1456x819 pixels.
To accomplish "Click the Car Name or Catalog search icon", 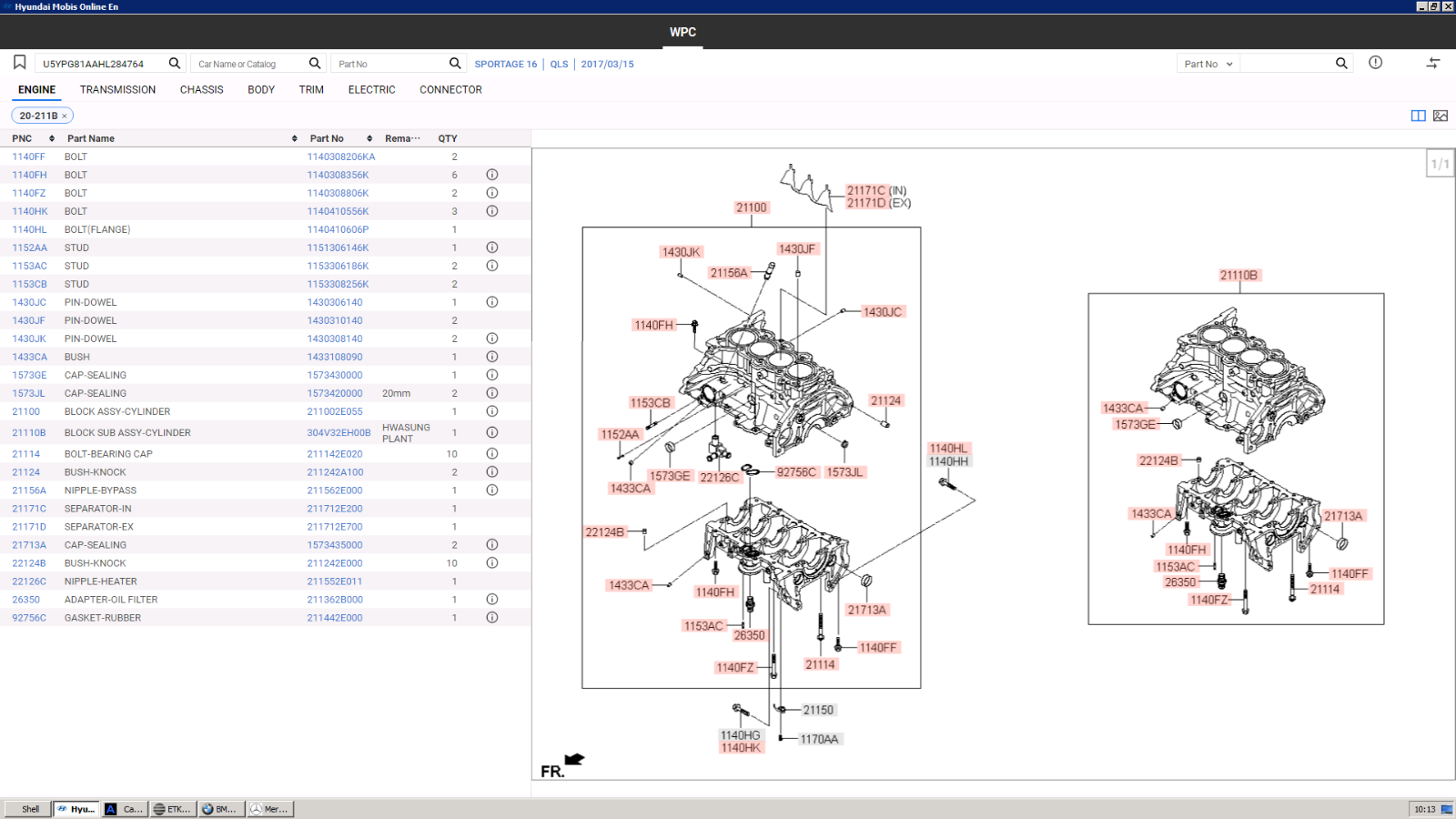I will (x=315, y=63).
